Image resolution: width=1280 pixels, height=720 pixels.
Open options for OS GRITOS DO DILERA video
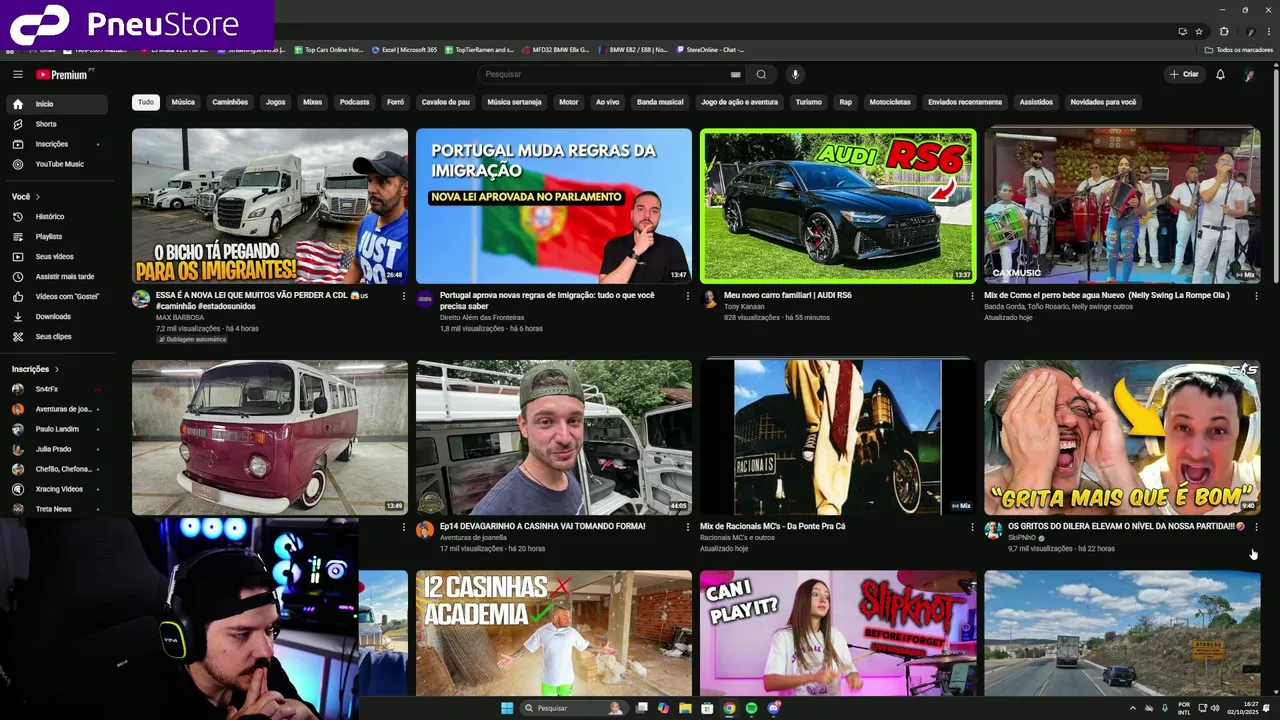(x=1256, y=527)
